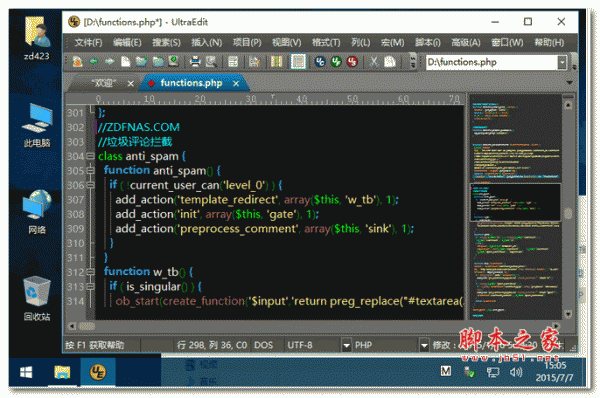Screen dimensions: 600x398
Task: Open the 插入(N) menu
Action: tap(207, 42)
